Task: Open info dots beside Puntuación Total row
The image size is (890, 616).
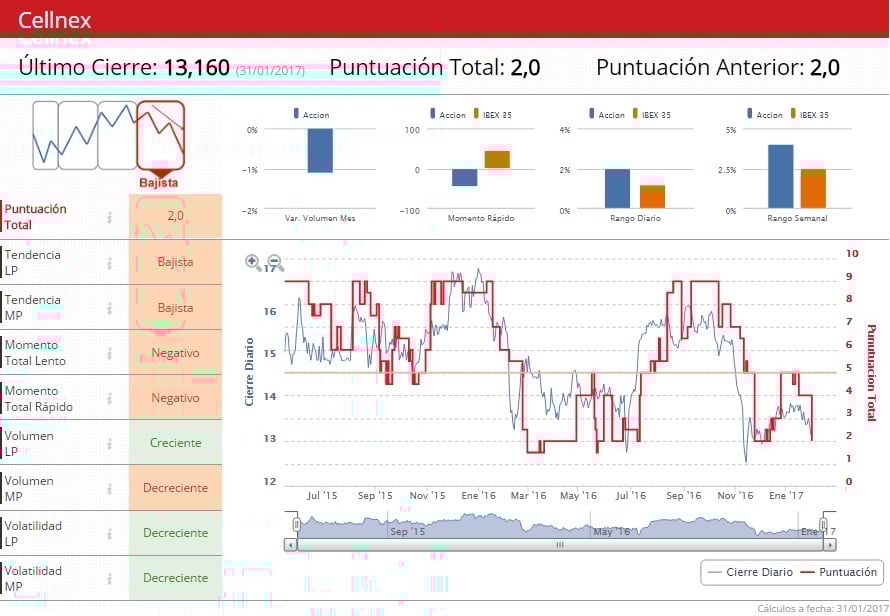Action: (x=110, y=217)
